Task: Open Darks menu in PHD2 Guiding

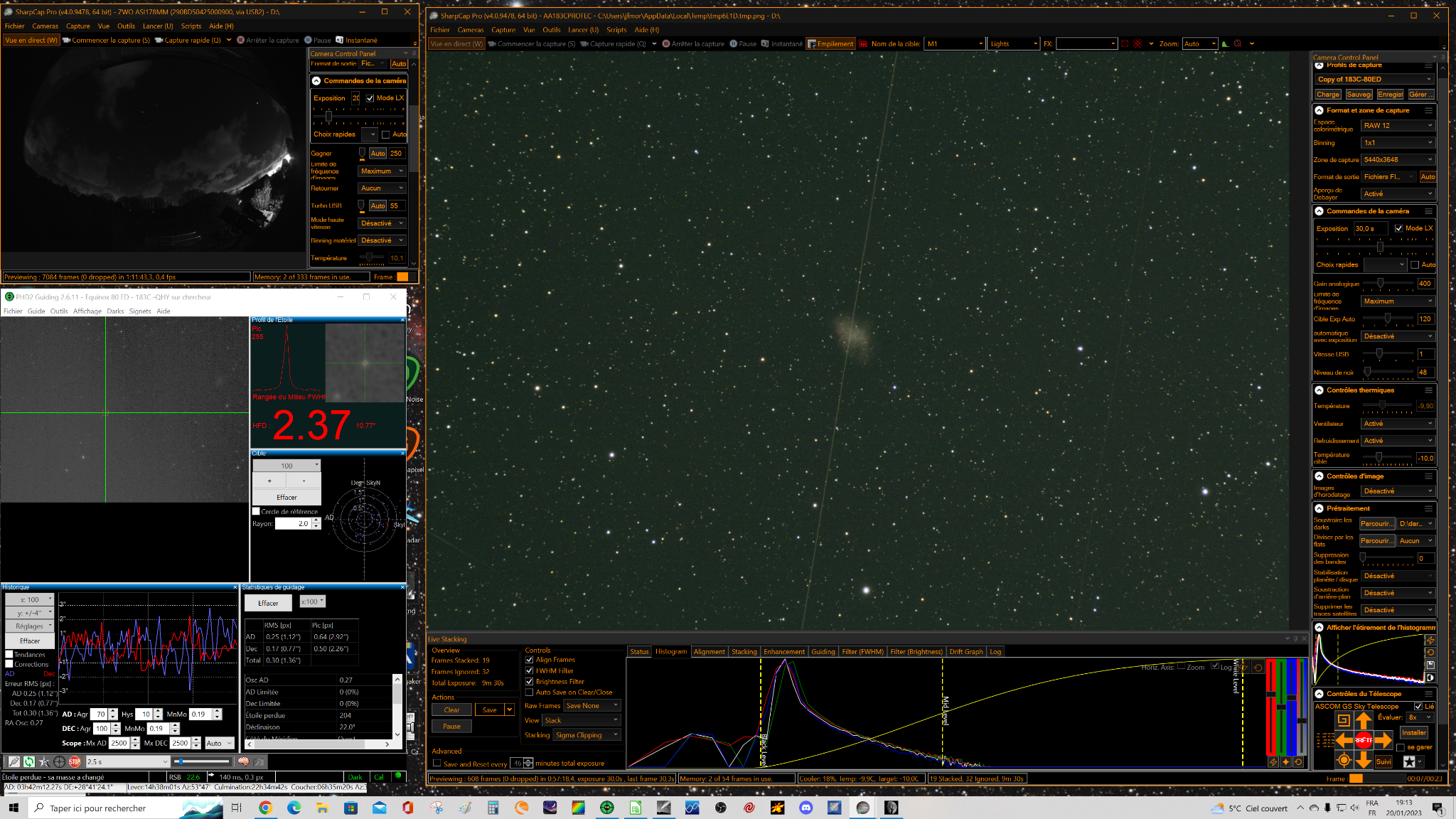Action: point(115,311)
